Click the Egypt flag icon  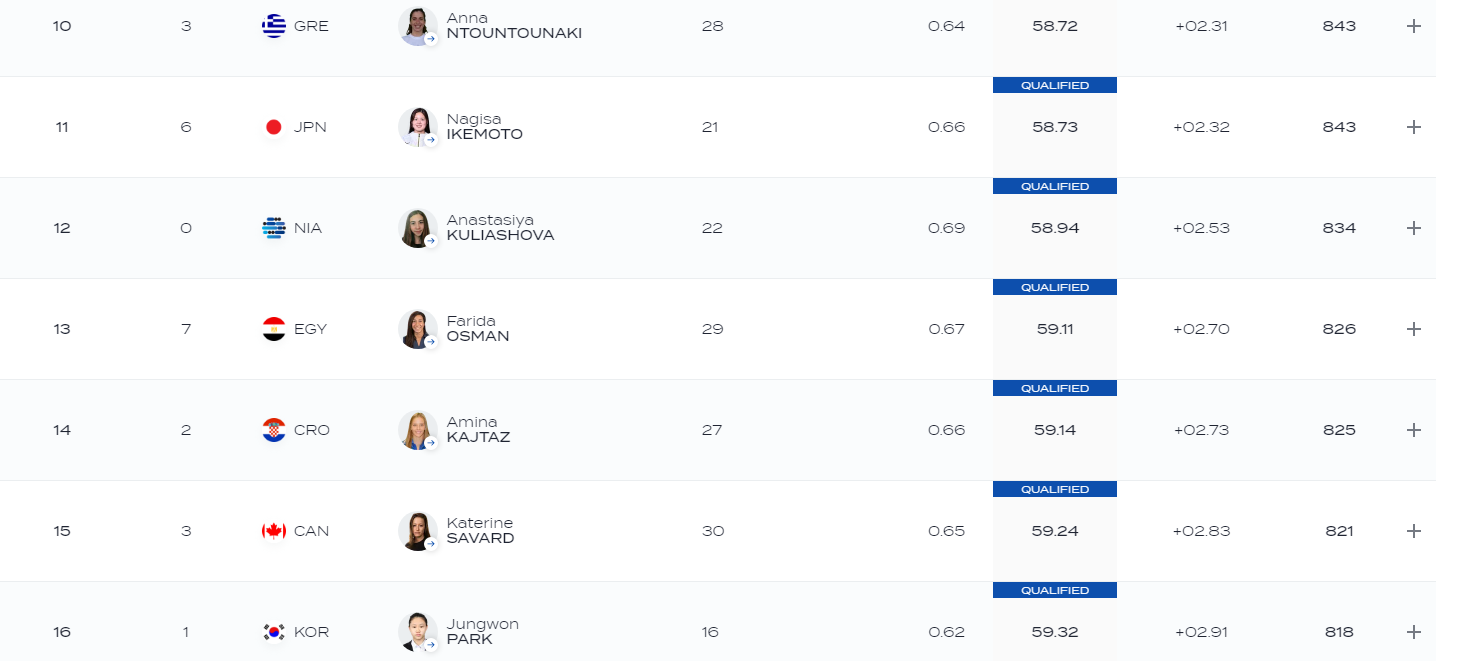273,329
